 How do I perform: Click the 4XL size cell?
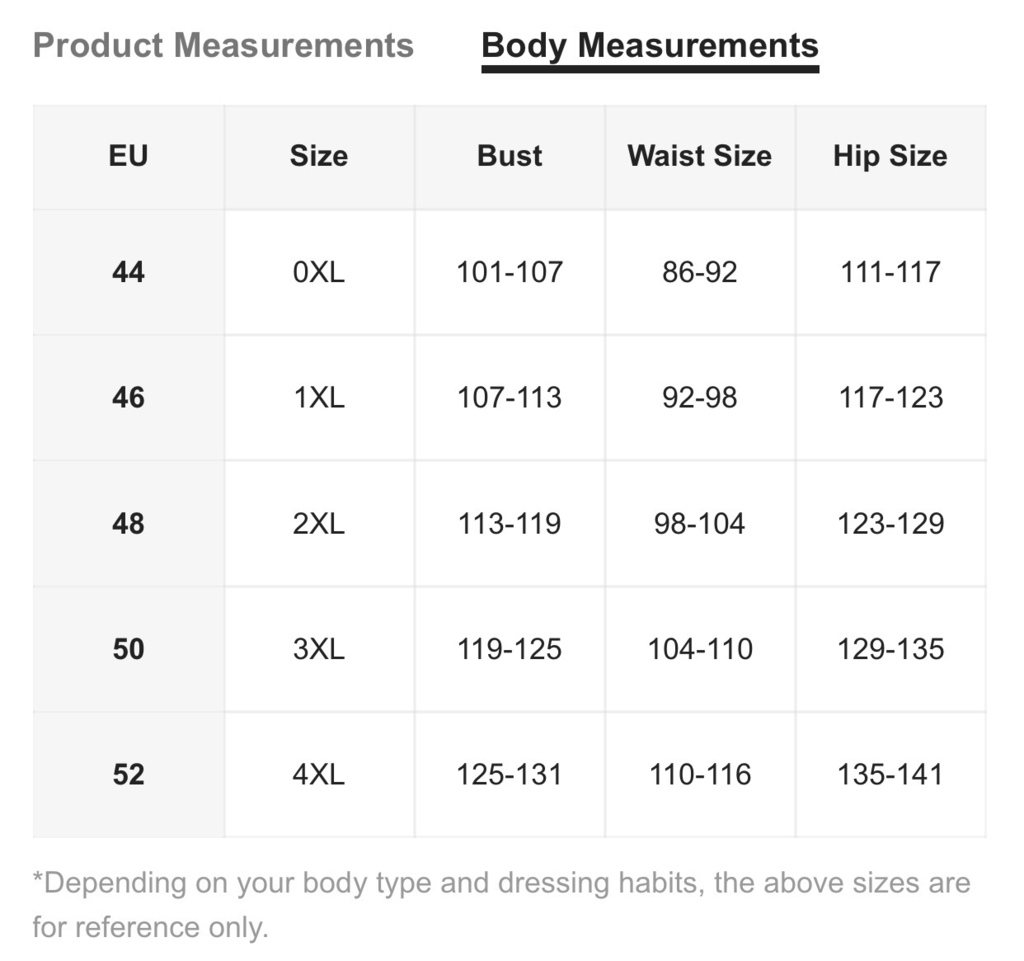coord(319,774)
